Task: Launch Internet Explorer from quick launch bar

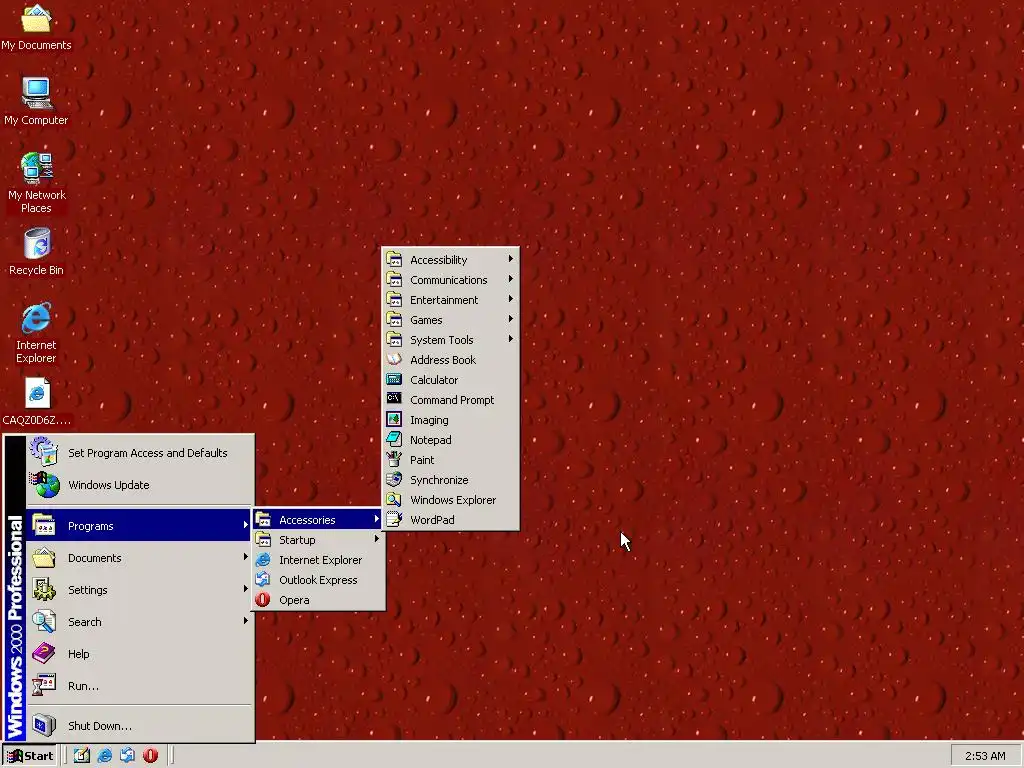Action: point(104,756)
